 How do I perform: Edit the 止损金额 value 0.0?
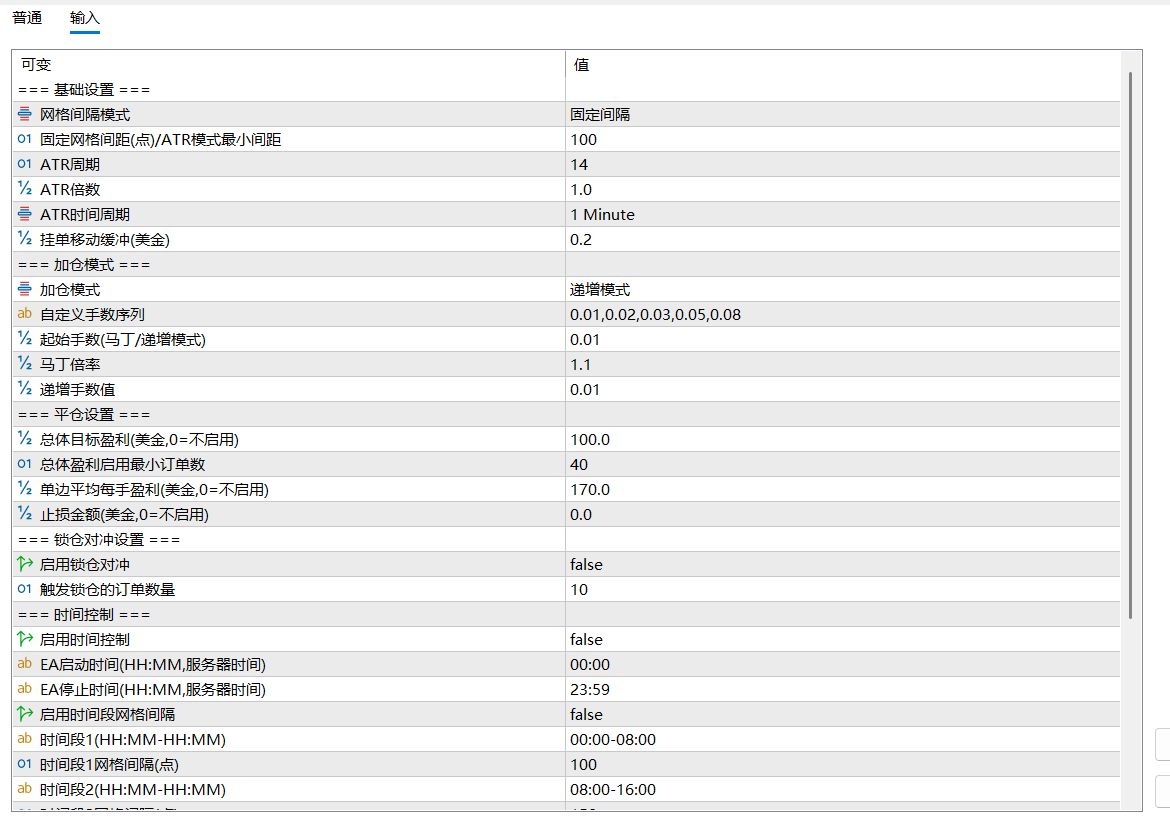pyautogui.click(x=842, y=514)
